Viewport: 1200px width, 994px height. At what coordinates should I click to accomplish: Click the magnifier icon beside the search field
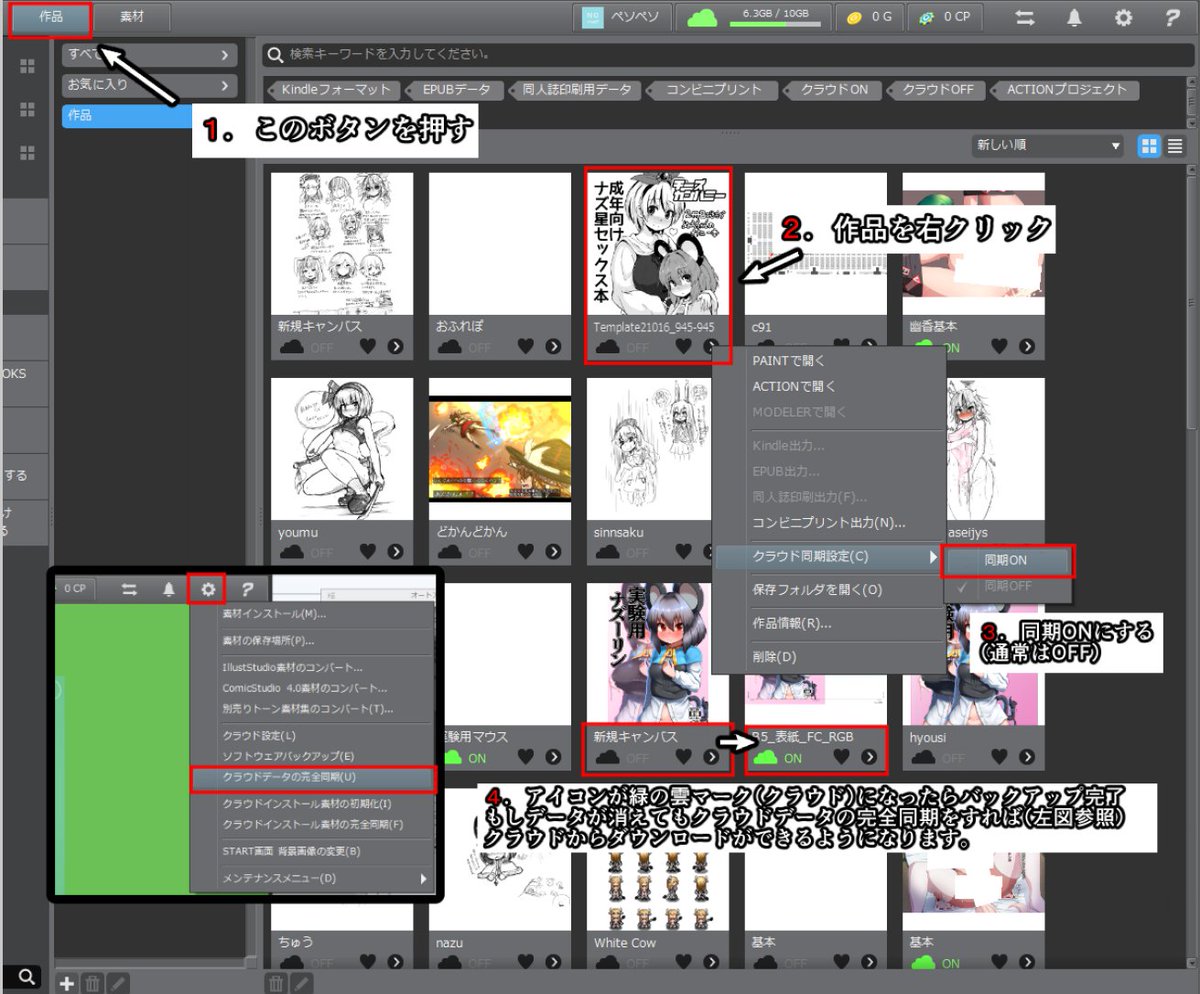pos(276,53)
